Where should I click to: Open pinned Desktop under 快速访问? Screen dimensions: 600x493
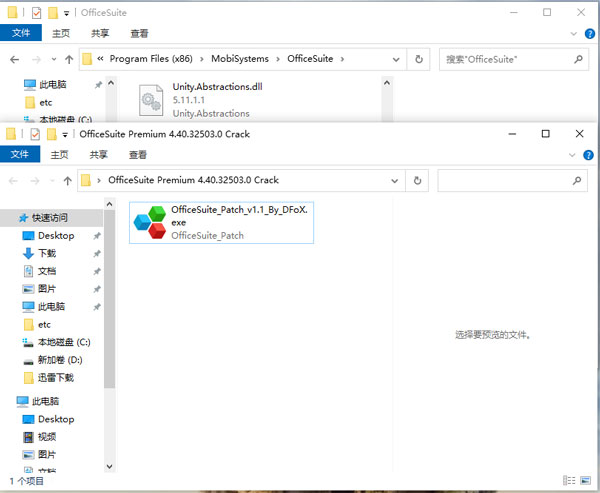pyautogui.click(x=56, y=235)
